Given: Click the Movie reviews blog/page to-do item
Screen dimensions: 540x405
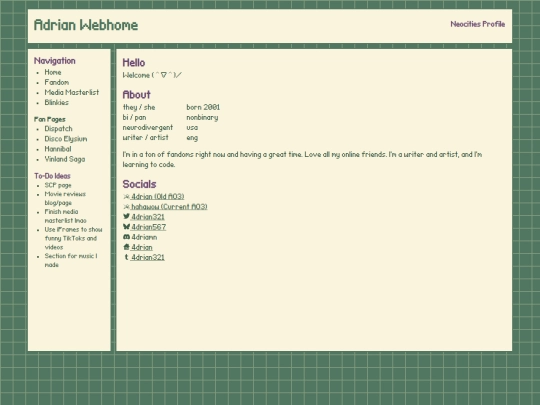Looking at the screenshot, I should tap(65, 198).
